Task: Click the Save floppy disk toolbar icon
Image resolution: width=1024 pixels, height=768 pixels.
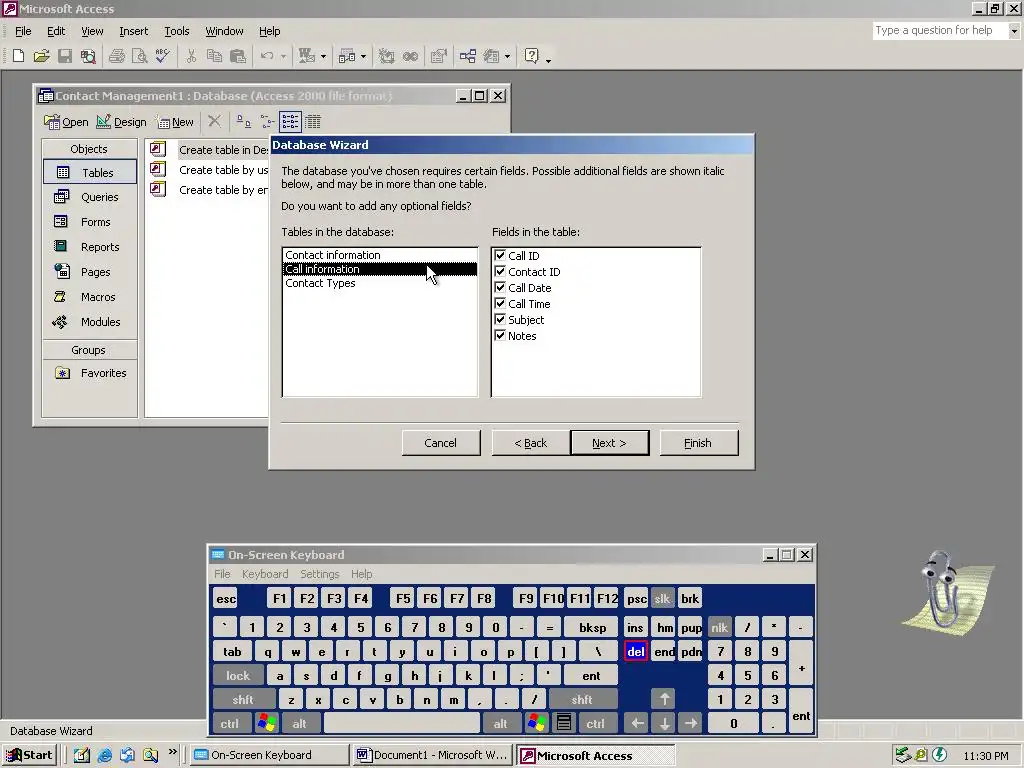Action: (x=65, y=56)
